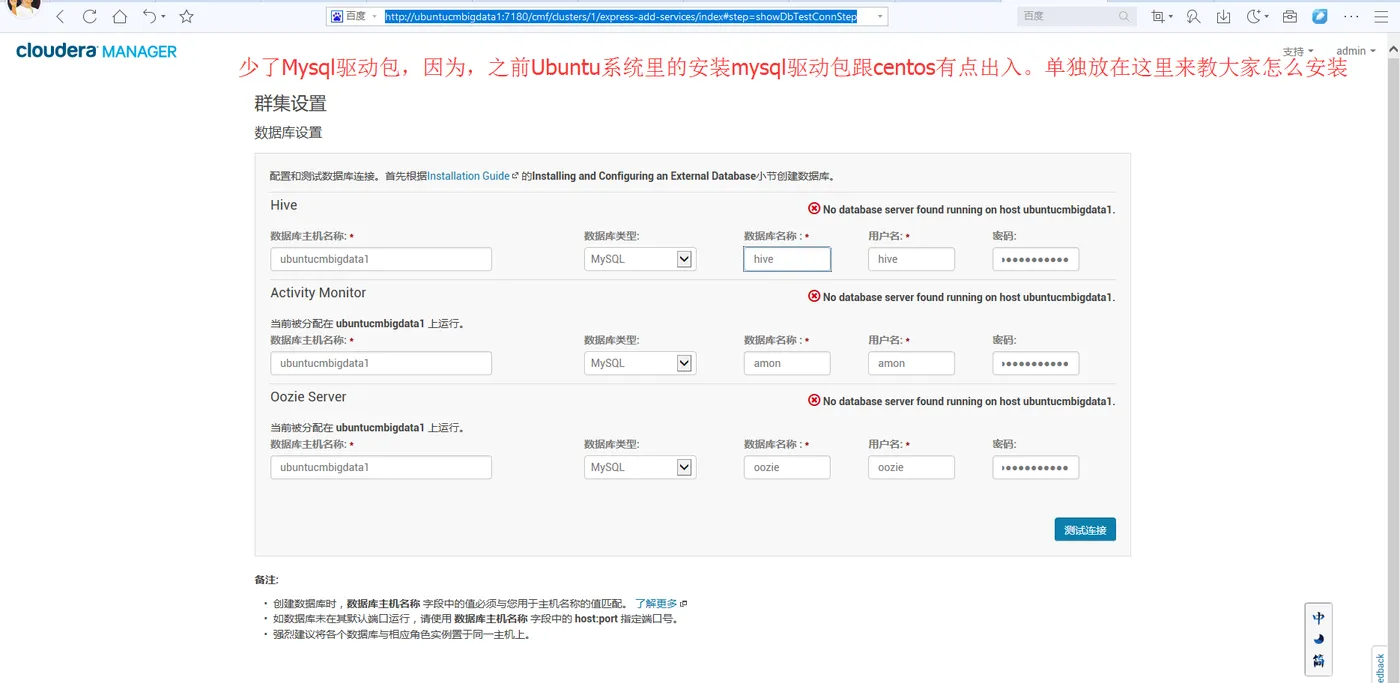
Task: Open the 支持 support menu
Action: 1298,51
